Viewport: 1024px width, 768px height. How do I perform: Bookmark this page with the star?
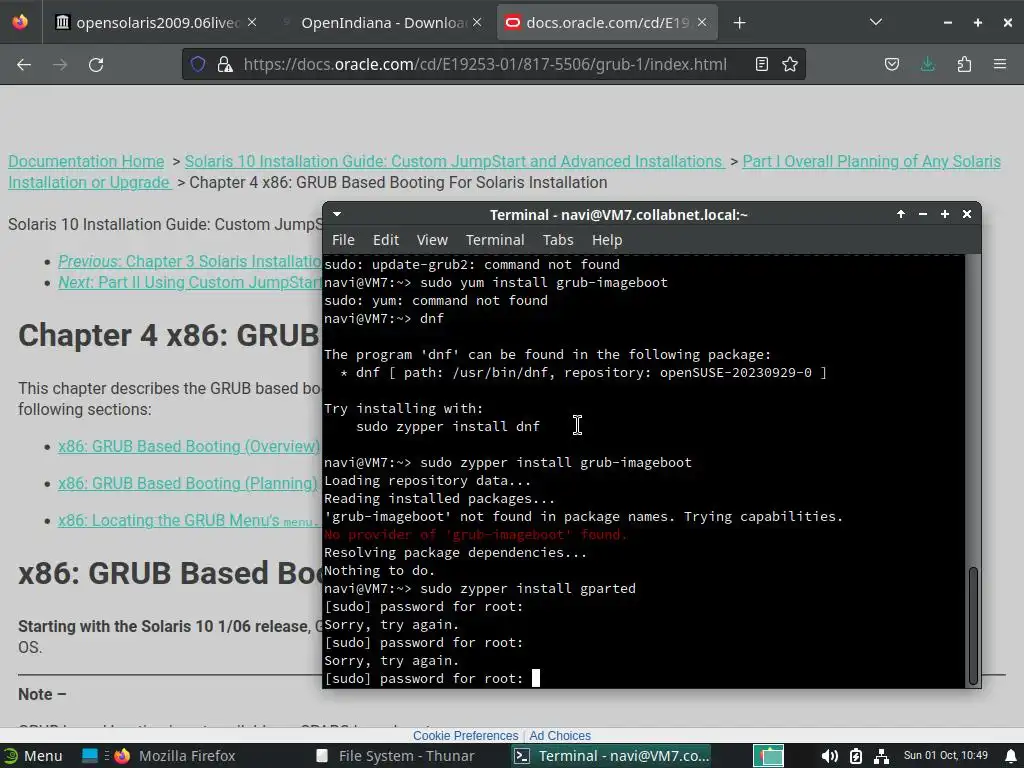790,64
